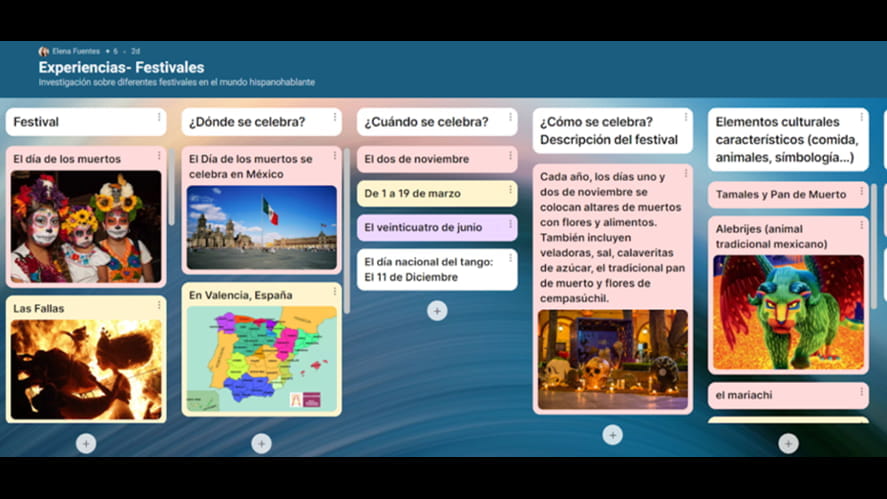Add a post under ¿Cuándo se celebra? column
Image resolution: width=887 pixels, height=499 pixels.
(437, 310)
